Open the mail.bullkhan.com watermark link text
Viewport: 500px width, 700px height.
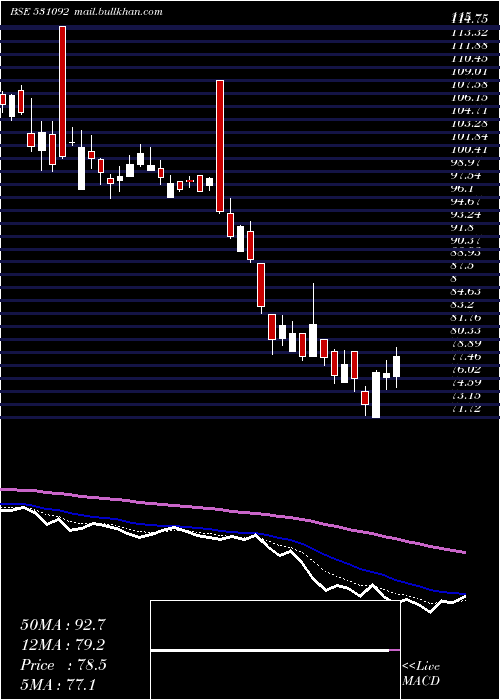(x=117, y=12)
